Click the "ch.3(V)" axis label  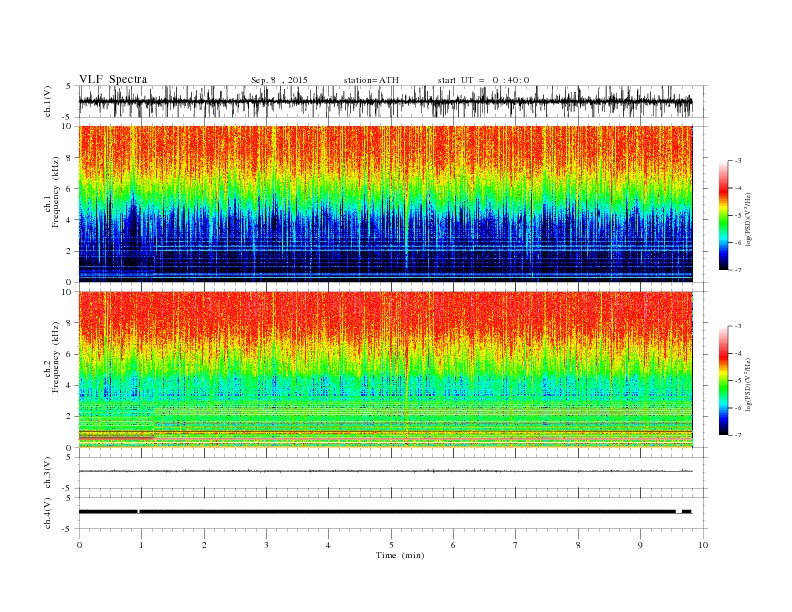[48, 473]
